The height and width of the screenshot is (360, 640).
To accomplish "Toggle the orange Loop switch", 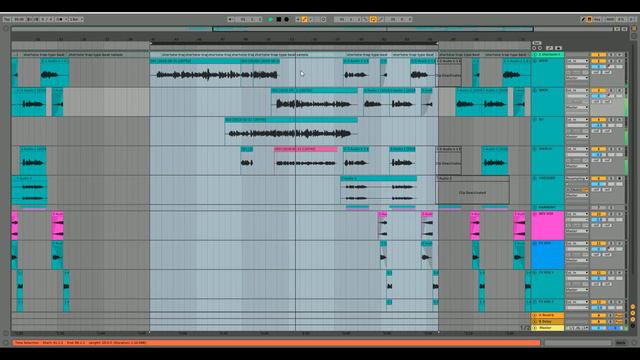I will click(373, 19).
